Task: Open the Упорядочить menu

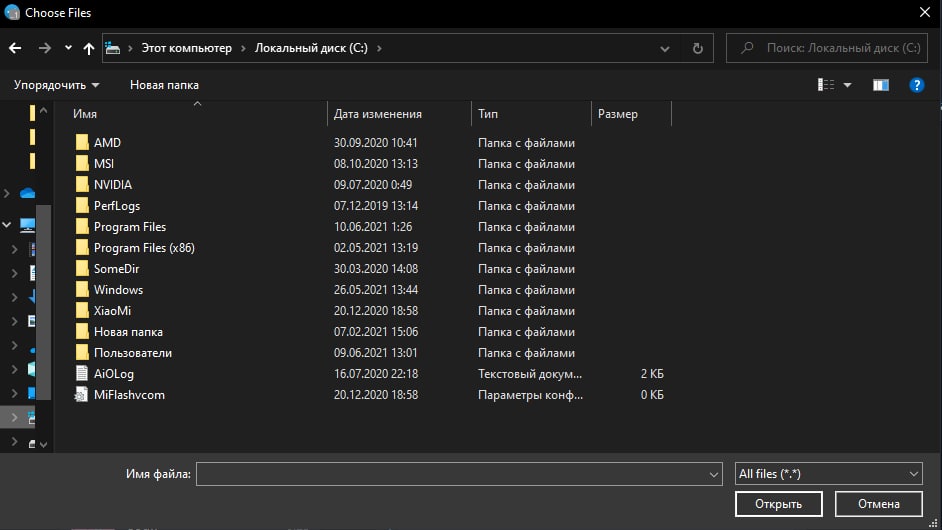Action: point(56,85)
